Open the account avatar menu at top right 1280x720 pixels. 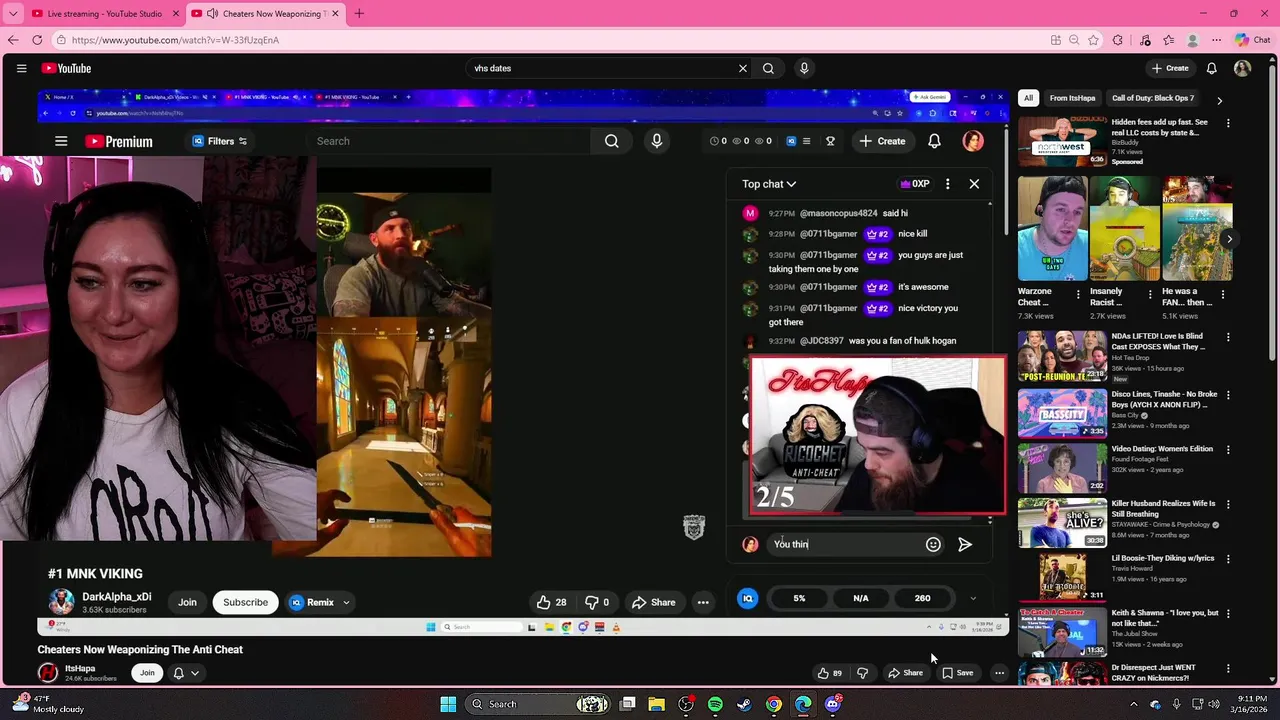(x=1242, y=68)
